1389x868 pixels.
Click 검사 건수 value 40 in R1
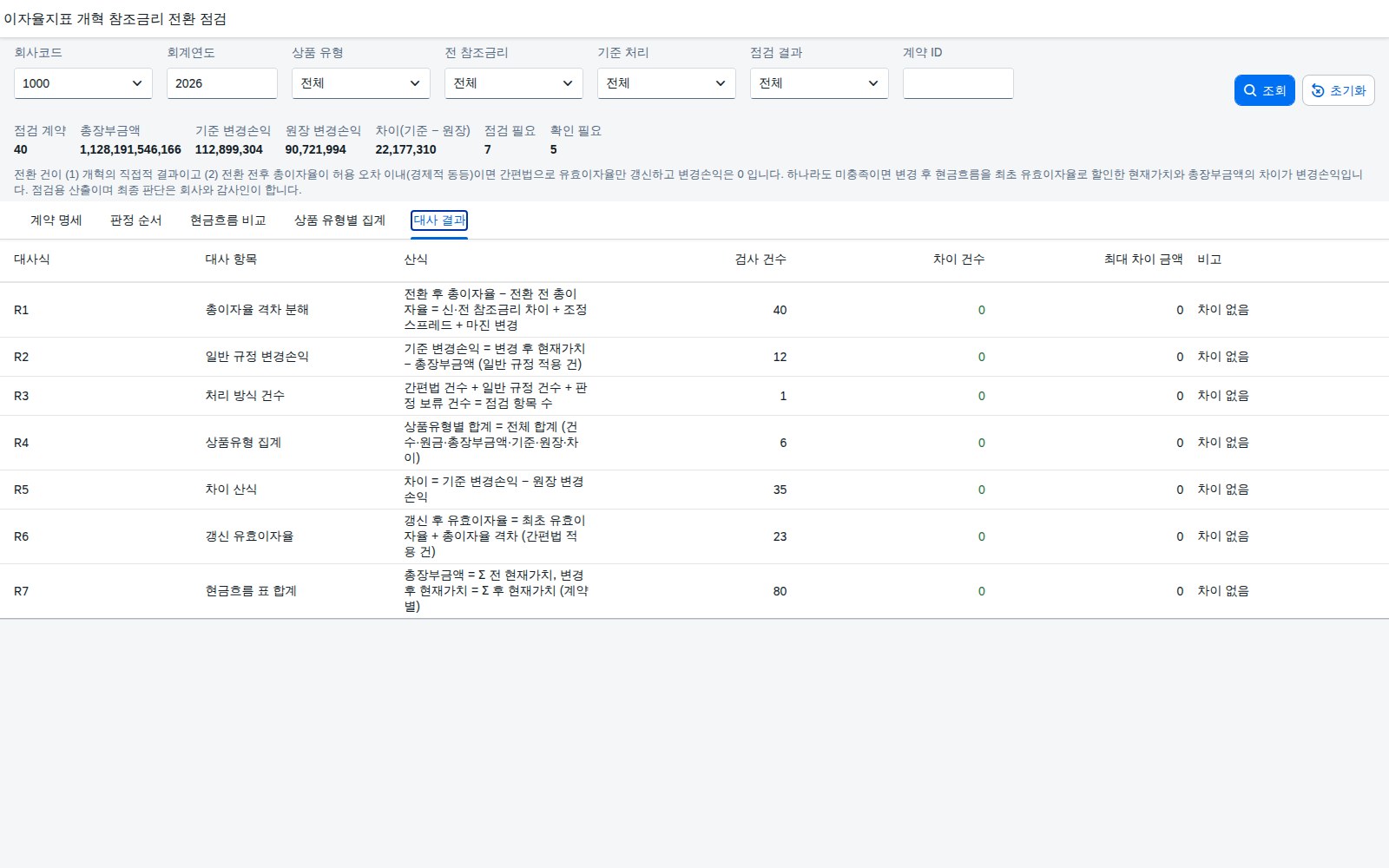pyautogui.click(x=780, y=310)
